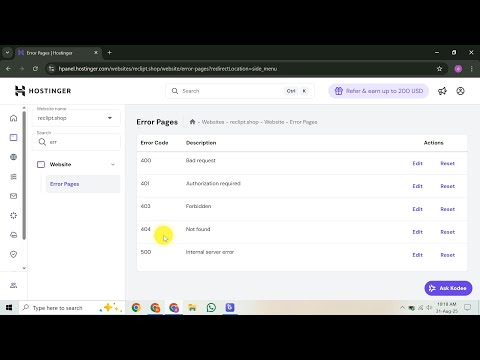Reset the 401 Authorization required page

447,186
